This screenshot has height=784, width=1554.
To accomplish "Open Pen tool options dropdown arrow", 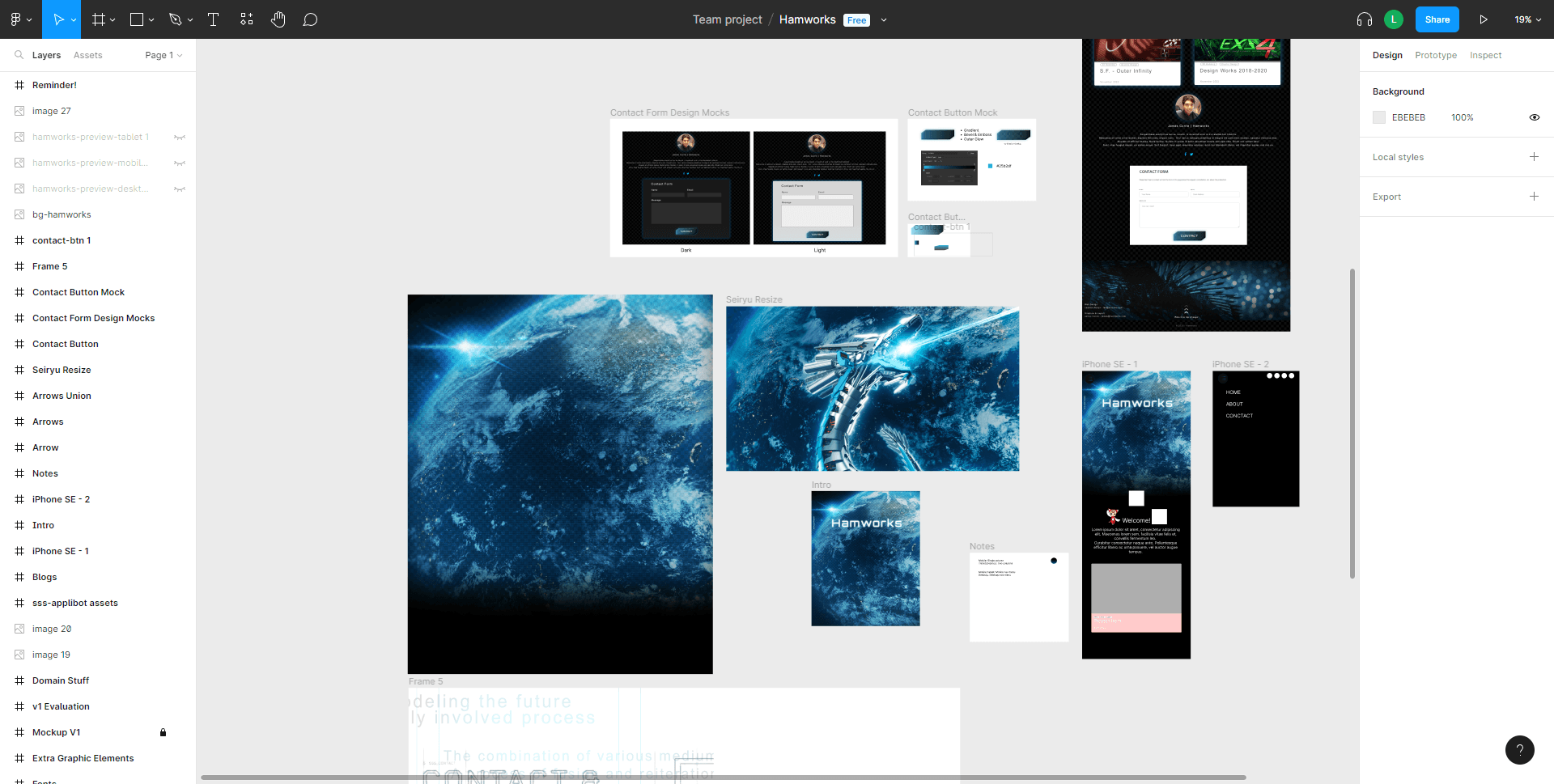I will (x=190, y=19).
